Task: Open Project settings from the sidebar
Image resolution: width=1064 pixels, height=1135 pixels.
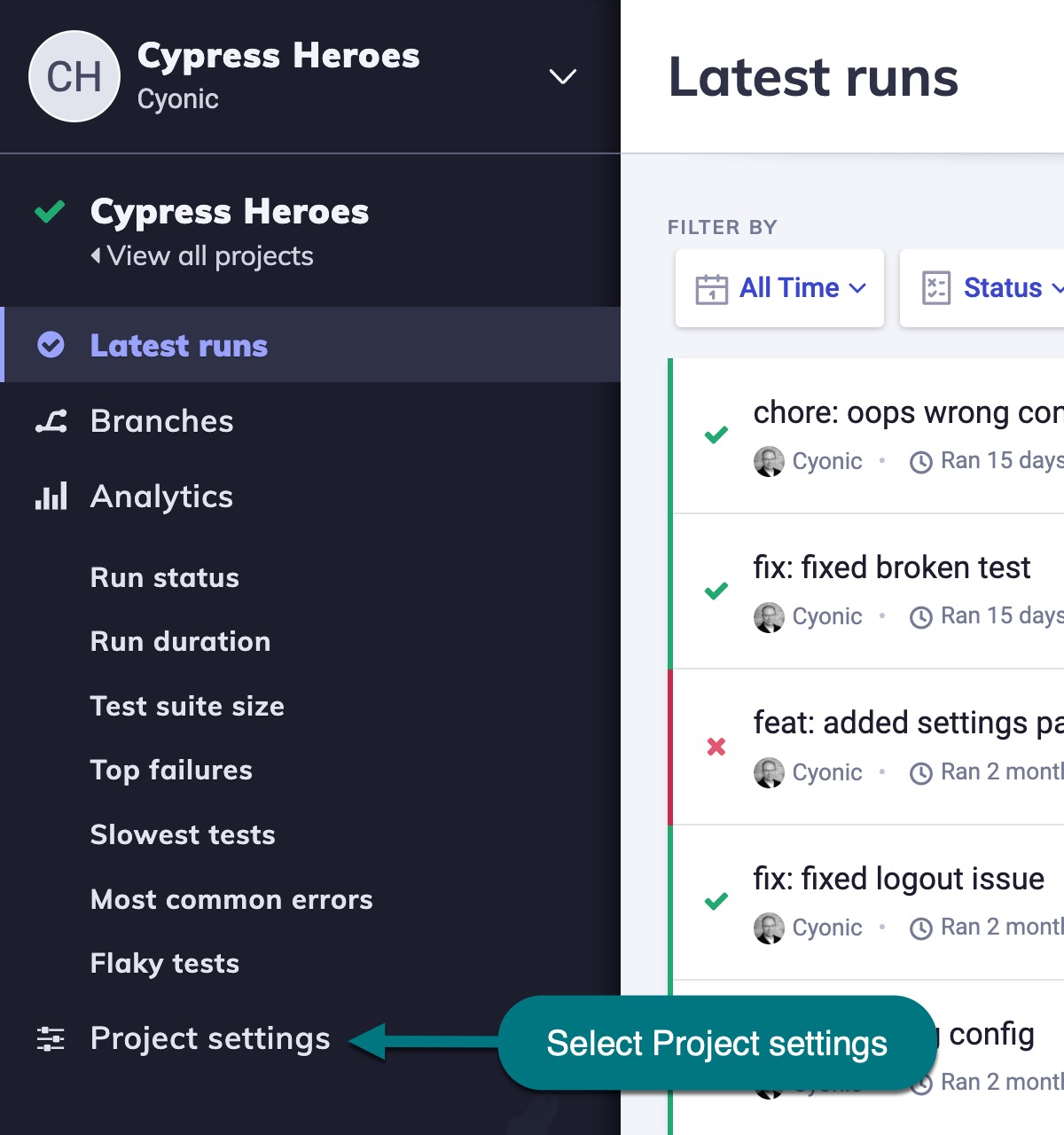Action: (208, 1038)
